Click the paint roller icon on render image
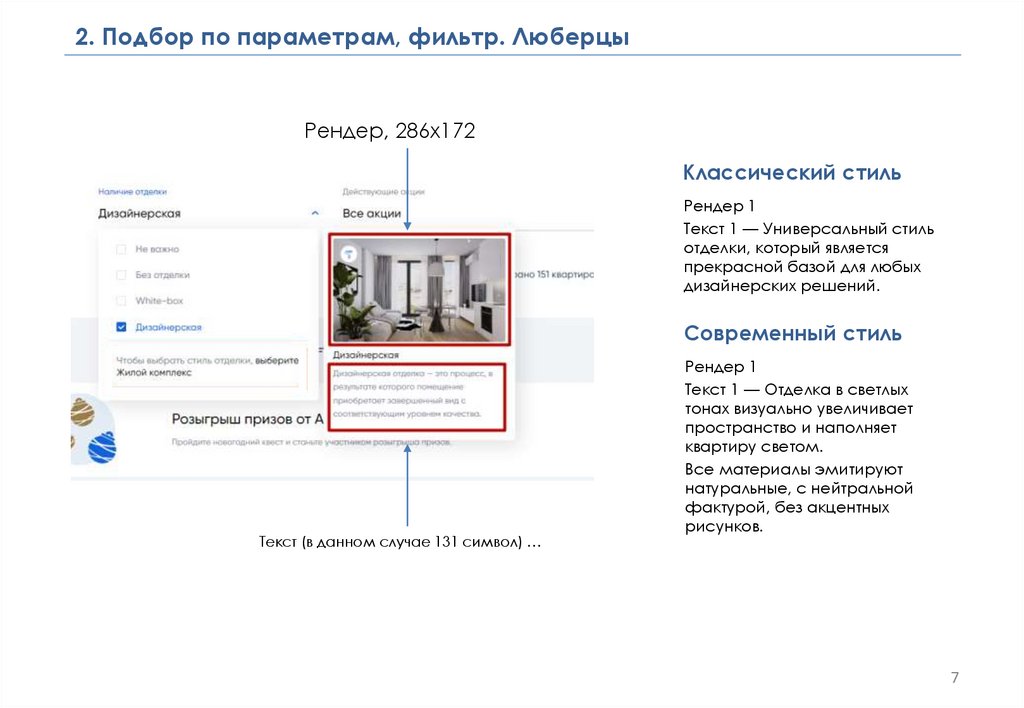The image size is (1024, 708). click(347, 253)
